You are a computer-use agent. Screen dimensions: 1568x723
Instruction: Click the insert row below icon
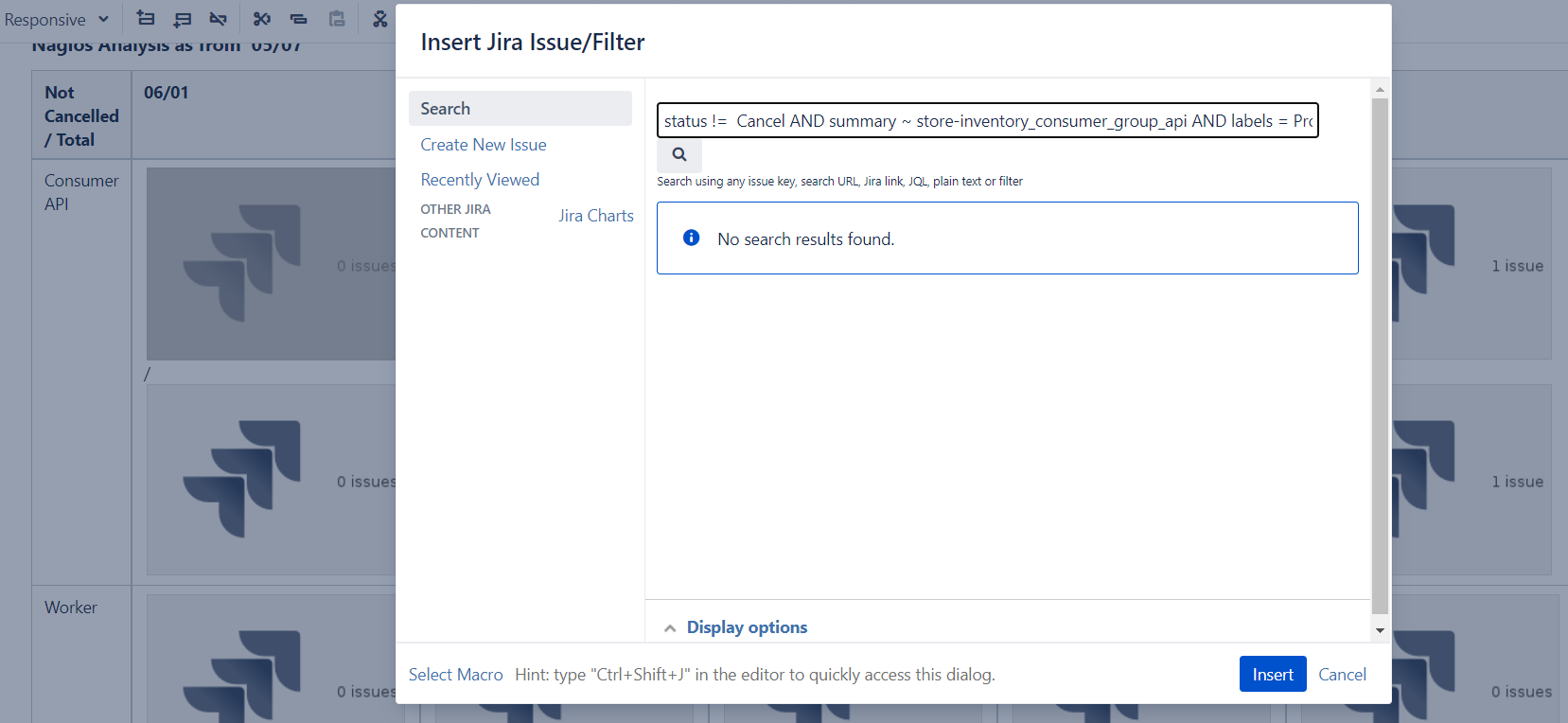183,18
